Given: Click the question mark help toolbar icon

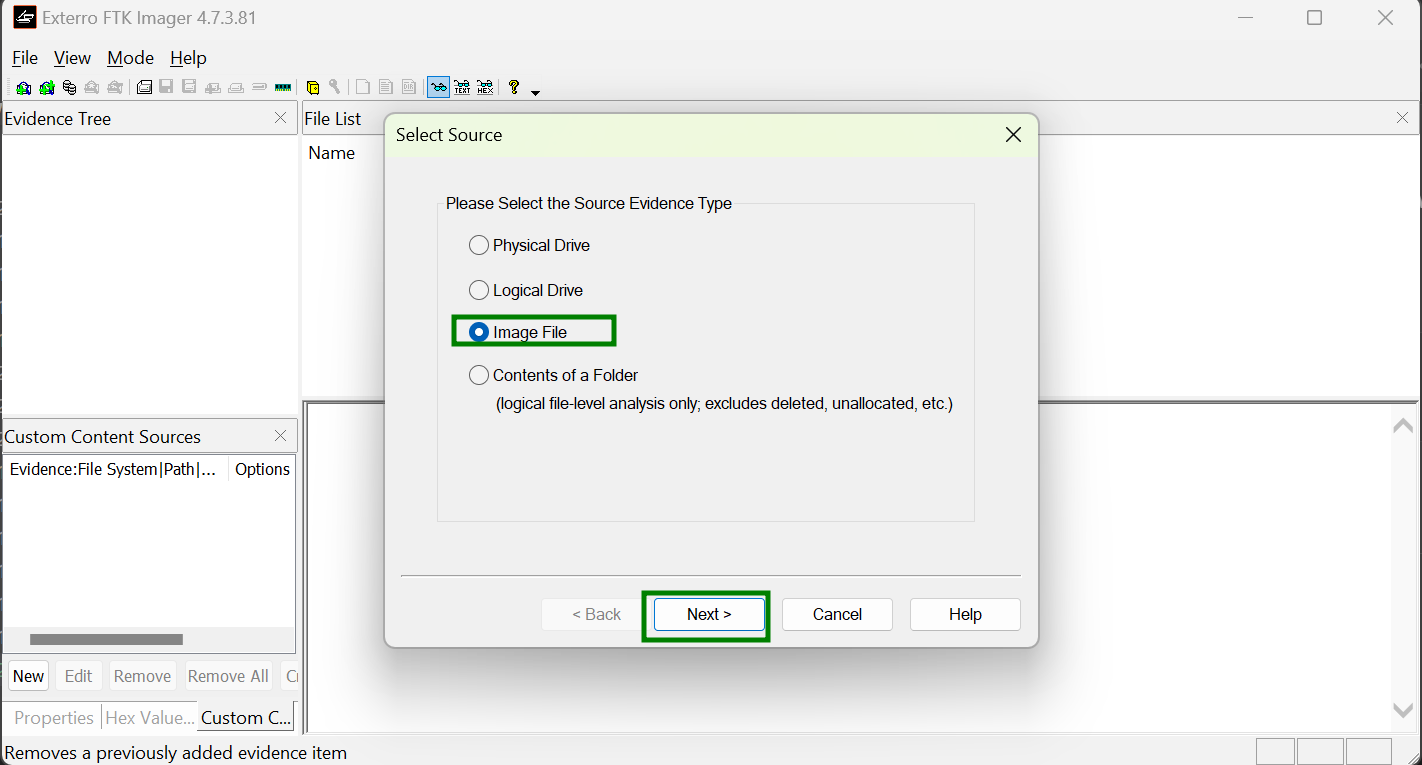Looking at the screenshot, I should click(514, 88).
